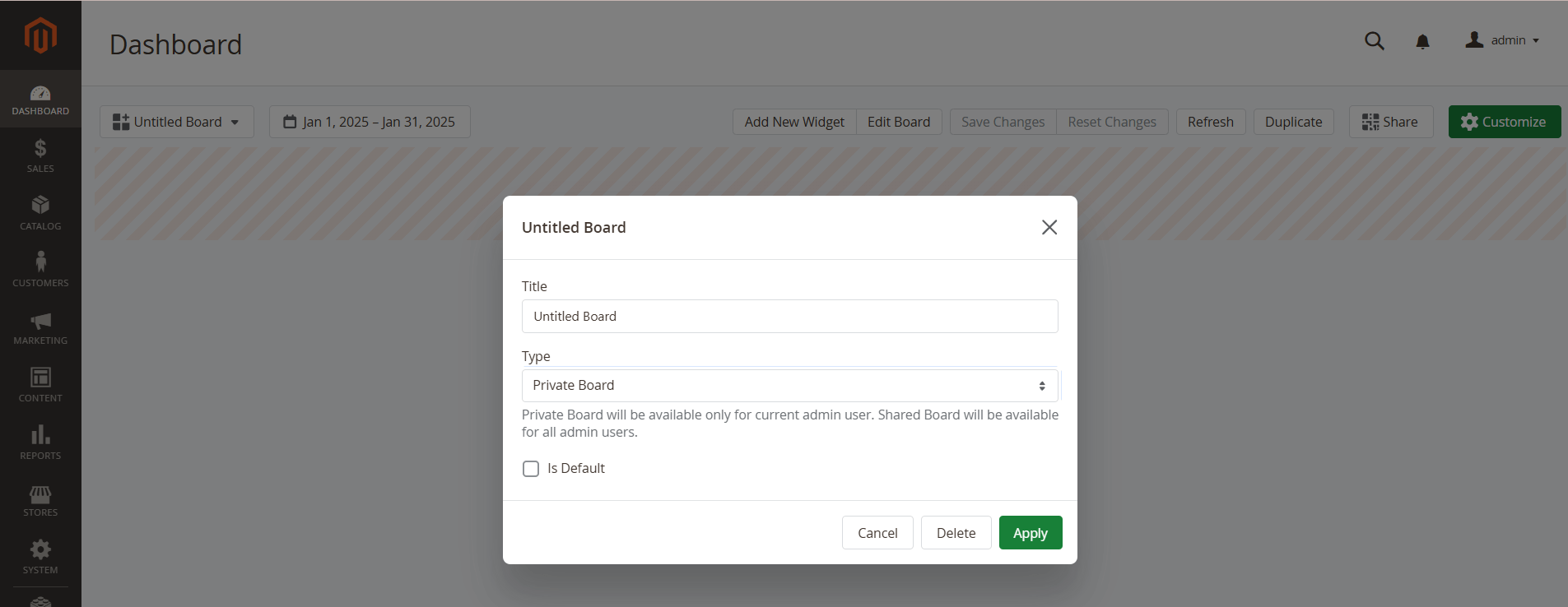Click the Duplicate button
Image resolution: width=1568 pixels, height=607 pixels.
click(x=1293, y=122)
